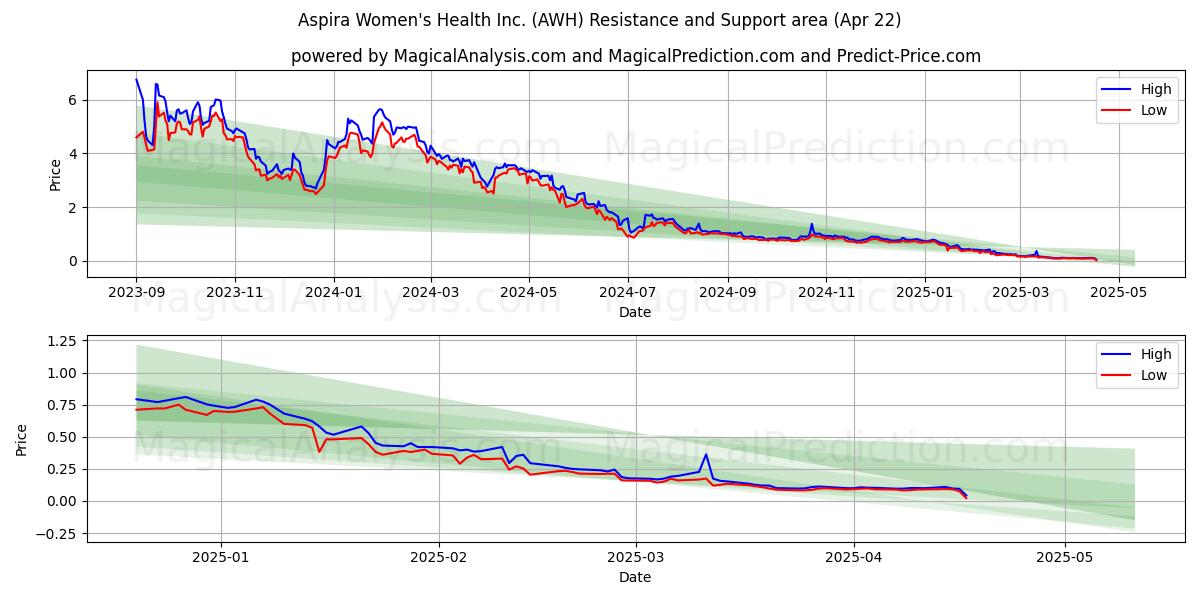Click the '2025-02' tick label on bottom chart
Viewport: 1200px width, 600px height.
tap(439, 558)
